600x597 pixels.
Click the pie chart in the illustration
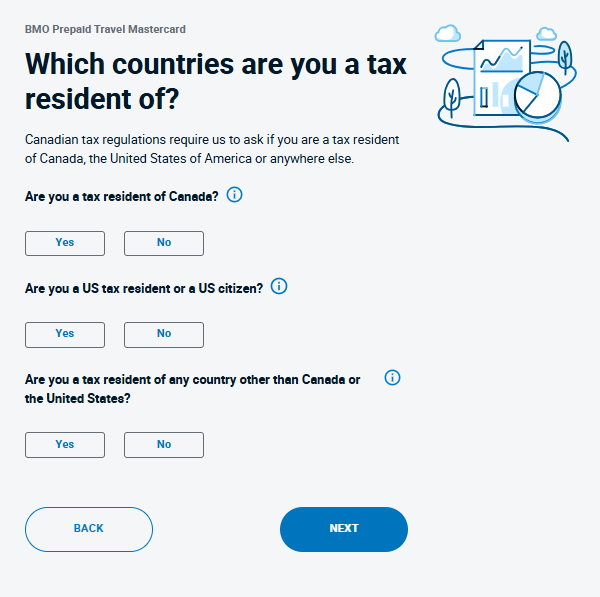click(537, 96)
